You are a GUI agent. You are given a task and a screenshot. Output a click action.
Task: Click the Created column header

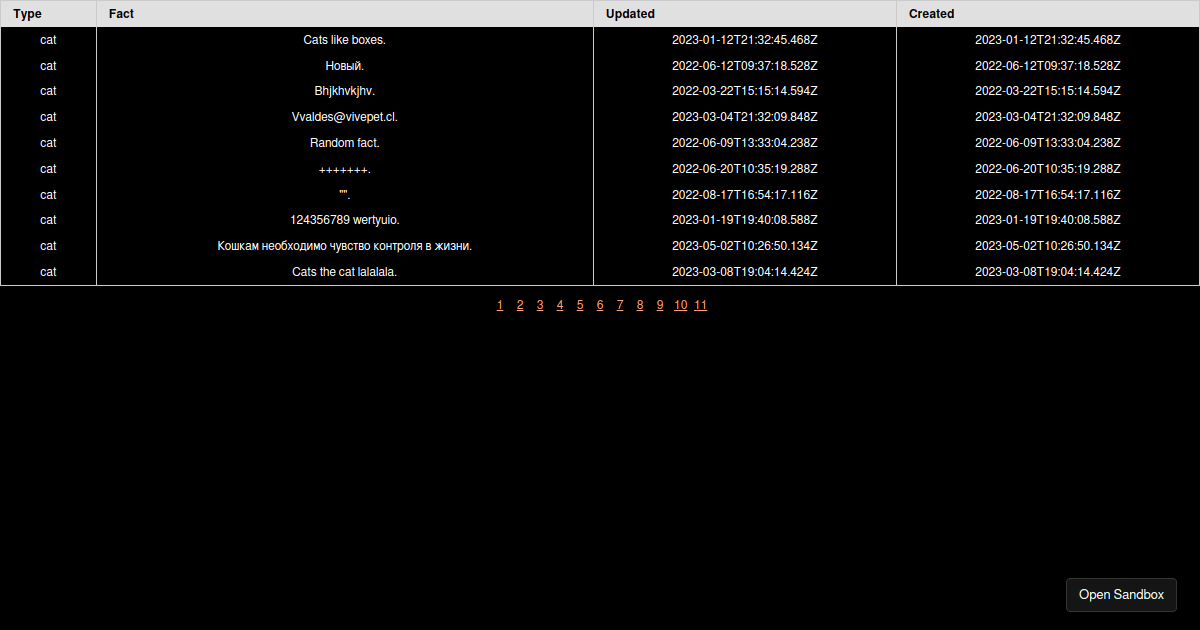coord(931,14)
